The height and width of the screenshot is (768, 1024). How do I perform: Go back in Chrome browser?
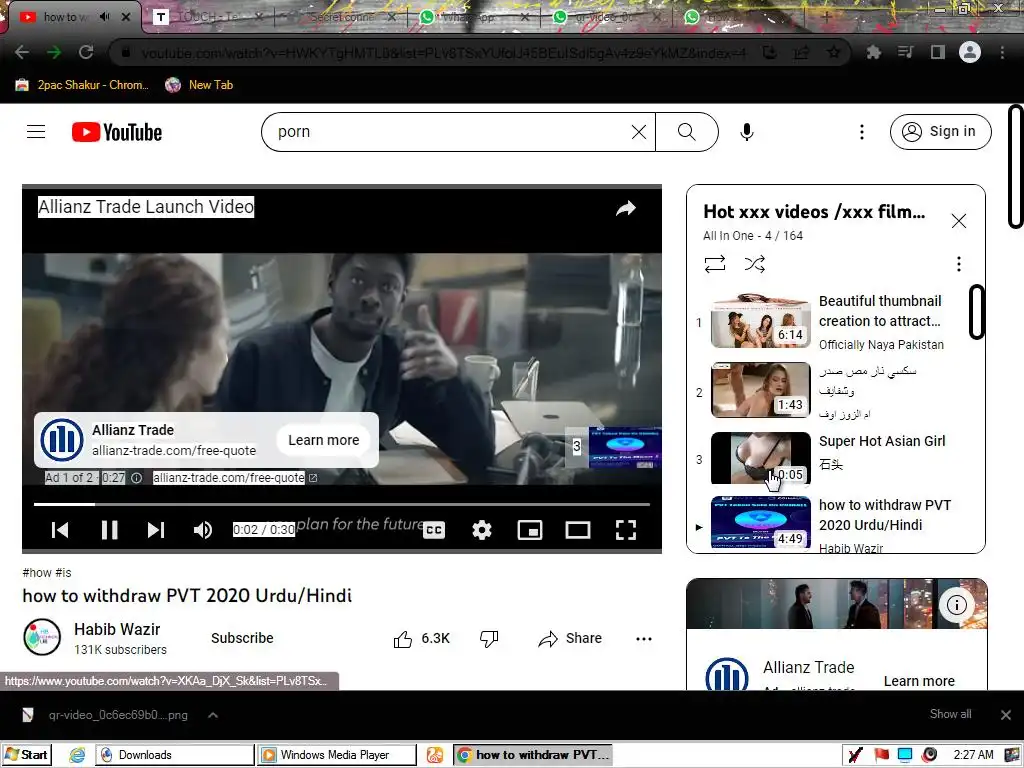pos(22,52)
